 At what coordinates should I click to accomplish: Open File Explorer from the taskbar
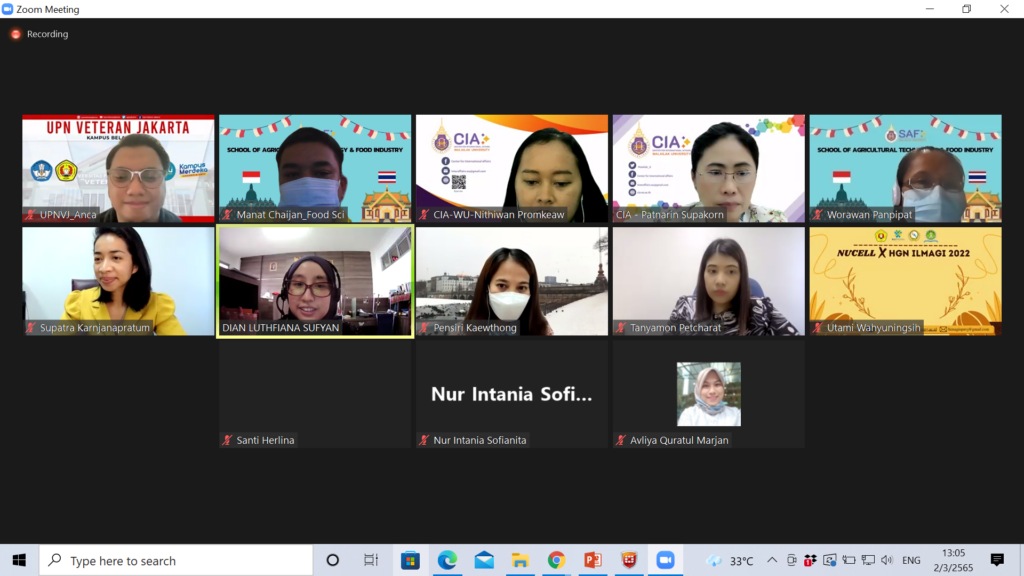coord(520,560)
